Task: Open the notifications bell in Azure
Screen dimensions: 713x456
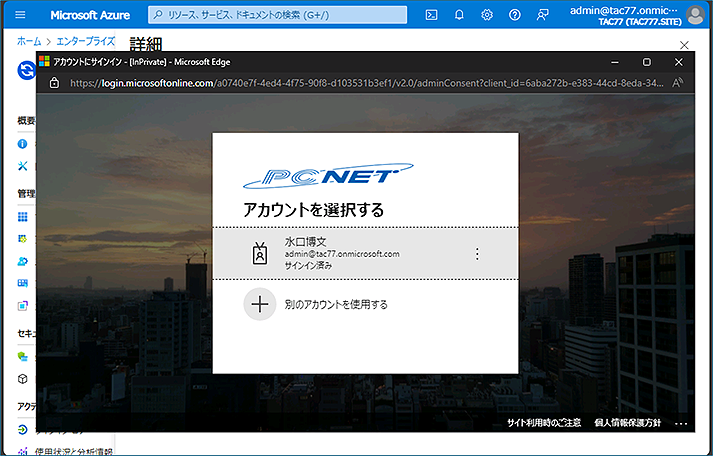Action: (x=459, y=15)
